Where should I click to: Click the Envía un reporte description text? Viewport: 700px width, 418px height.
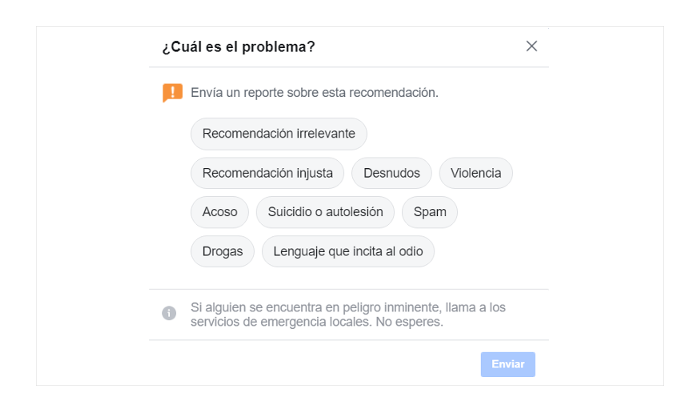tap(314, 93)
